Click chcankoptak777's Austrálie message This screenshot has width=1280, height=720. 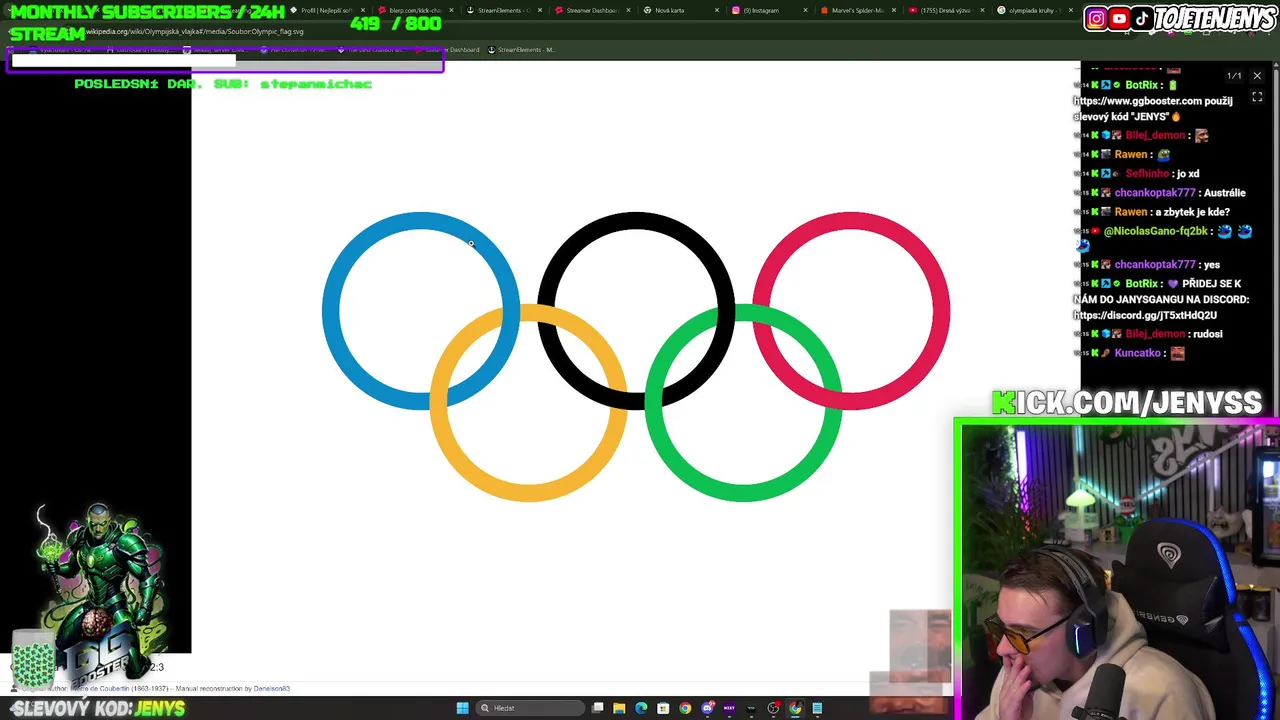tap(1225, 193)
